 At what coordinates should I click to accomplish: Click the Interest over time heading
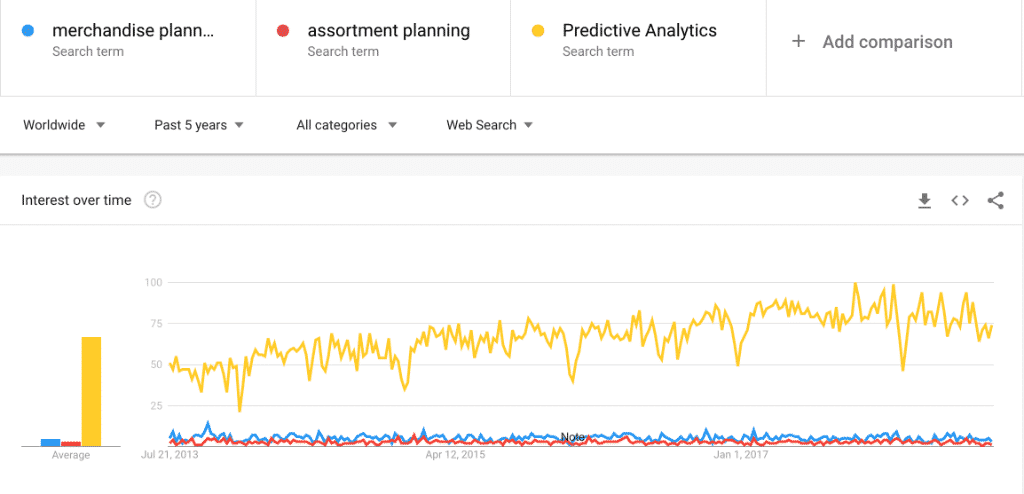click(77, 200)
